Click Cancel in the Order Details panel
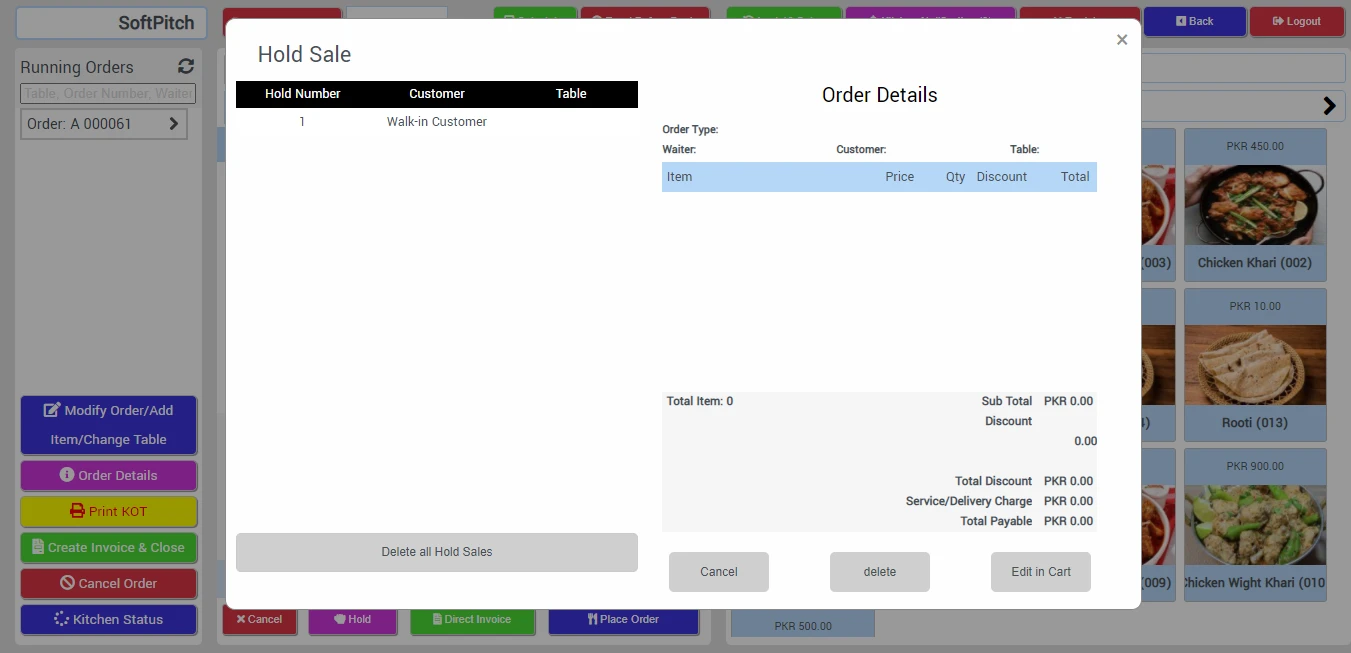The image size is (1351, 653). click(718, 572)
